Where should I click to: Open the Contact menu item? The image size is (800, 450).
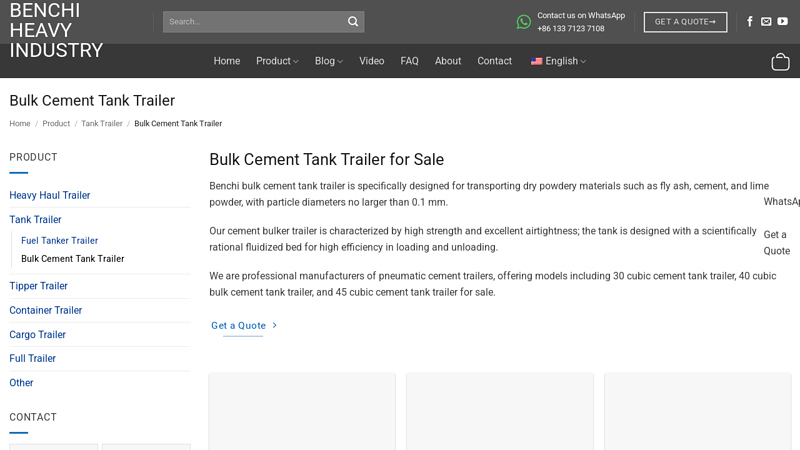[x=494, y=61]
